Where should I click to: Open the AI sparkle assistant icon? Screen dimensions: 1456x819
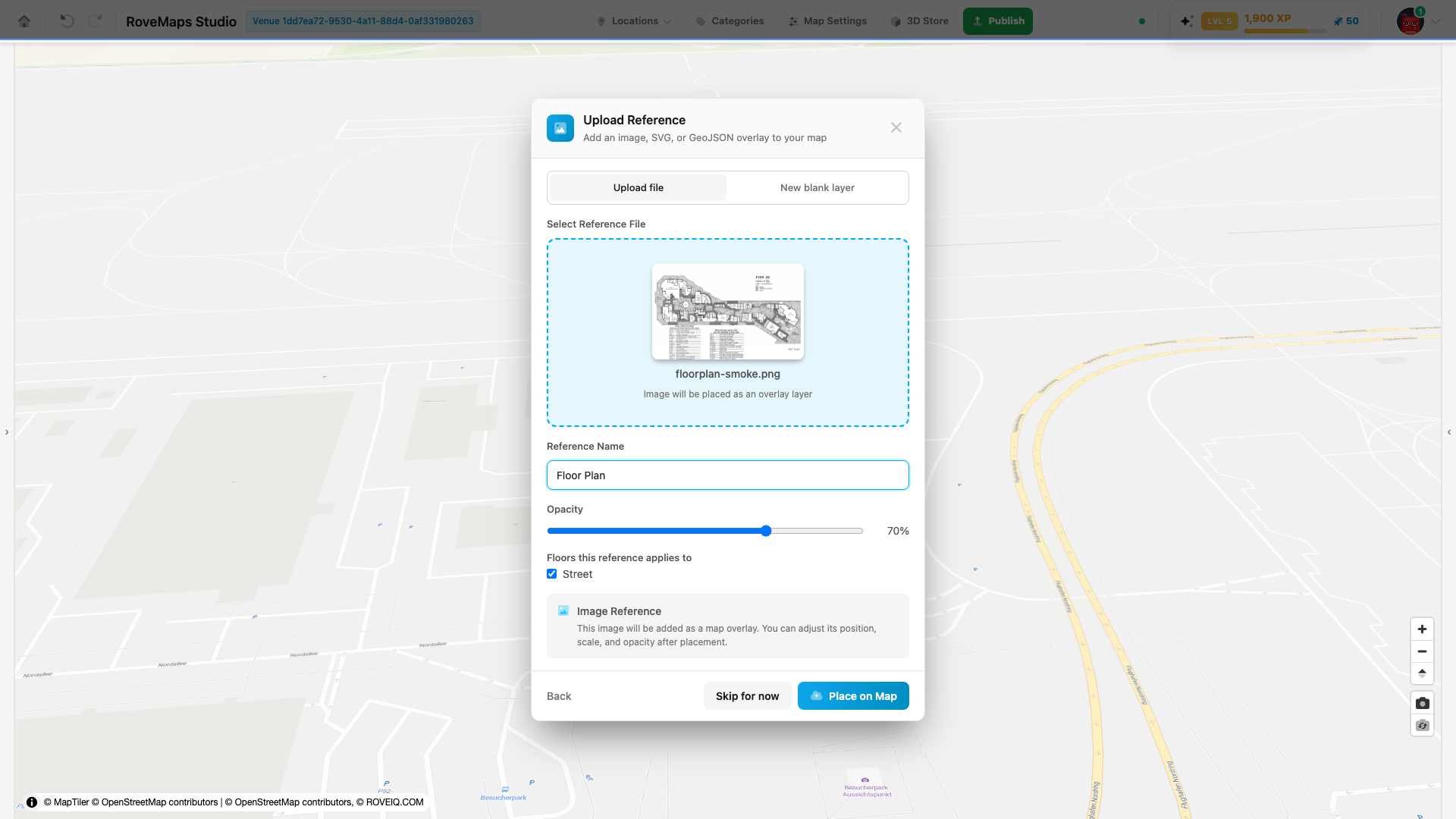click(x=1187, y=21)
